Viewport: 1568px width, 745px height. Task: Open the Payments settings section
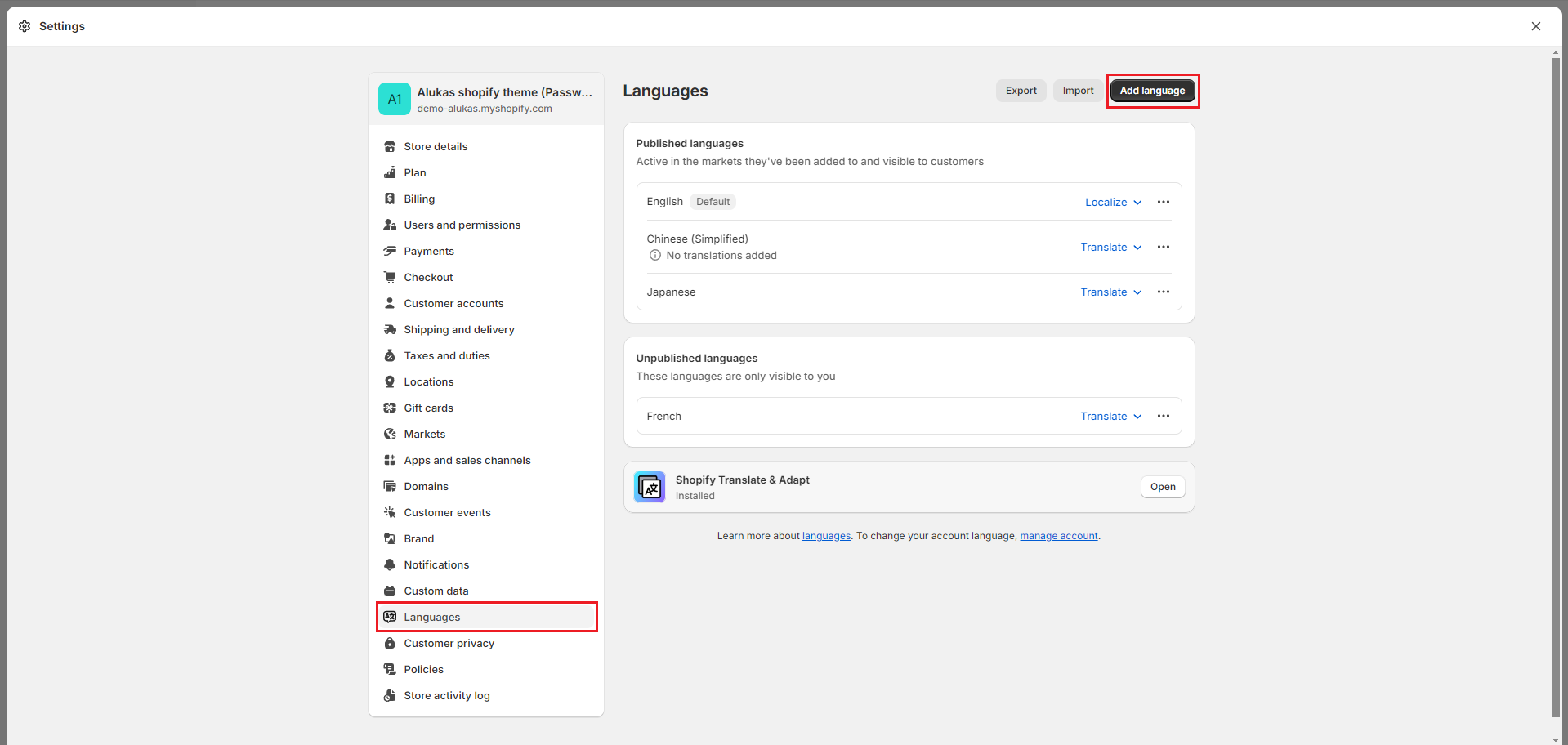click(x=429, y=252)
